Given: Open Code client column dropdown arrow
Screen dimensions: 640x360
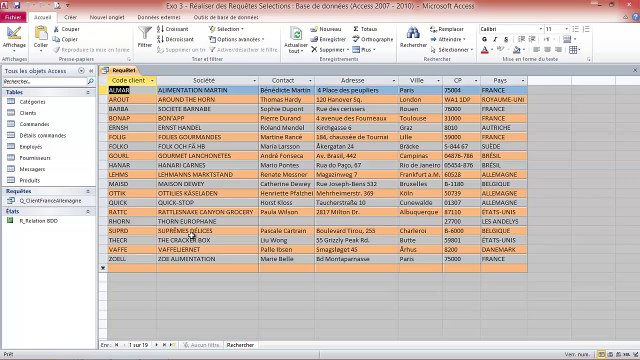Looking at the screenshot, I should point(152,80).
